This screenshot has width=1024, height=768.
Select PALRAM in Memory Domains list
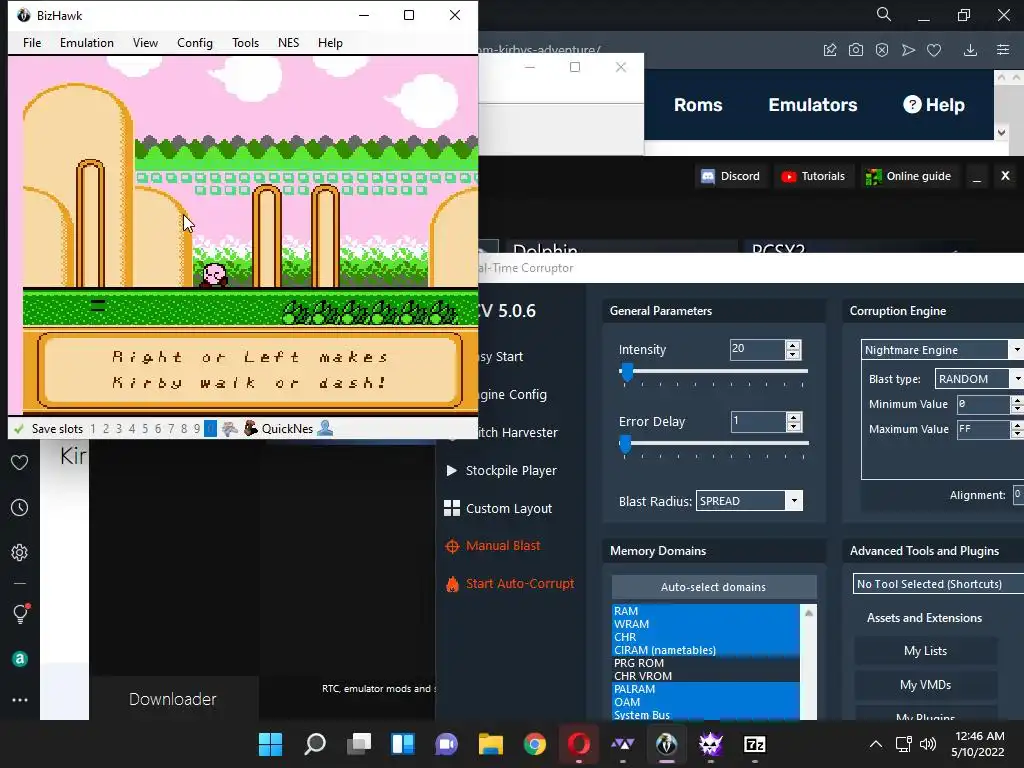click(705, 690)
